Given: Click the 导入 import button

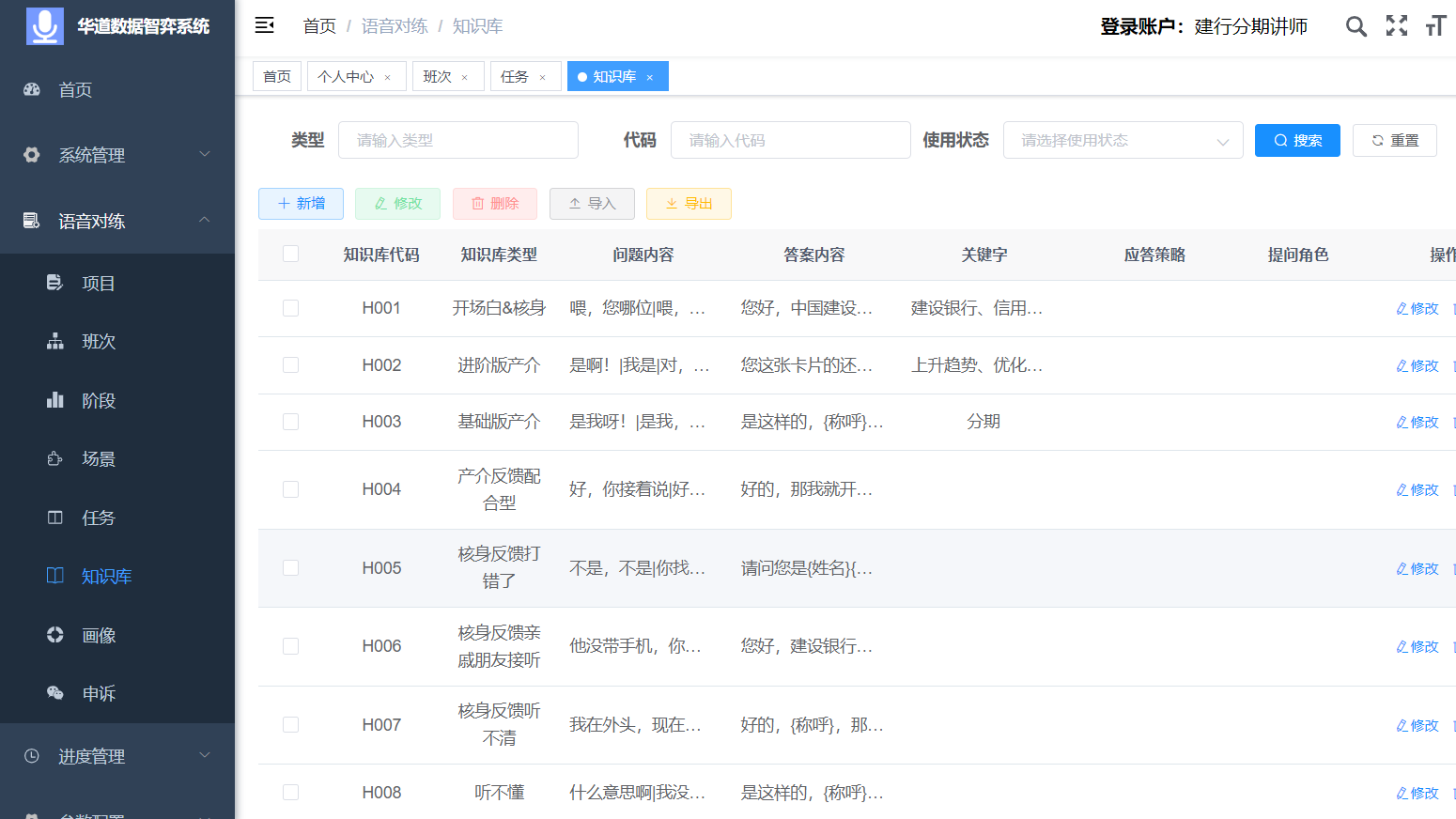Looking at the screenshot, I should [x=592, y=204].
